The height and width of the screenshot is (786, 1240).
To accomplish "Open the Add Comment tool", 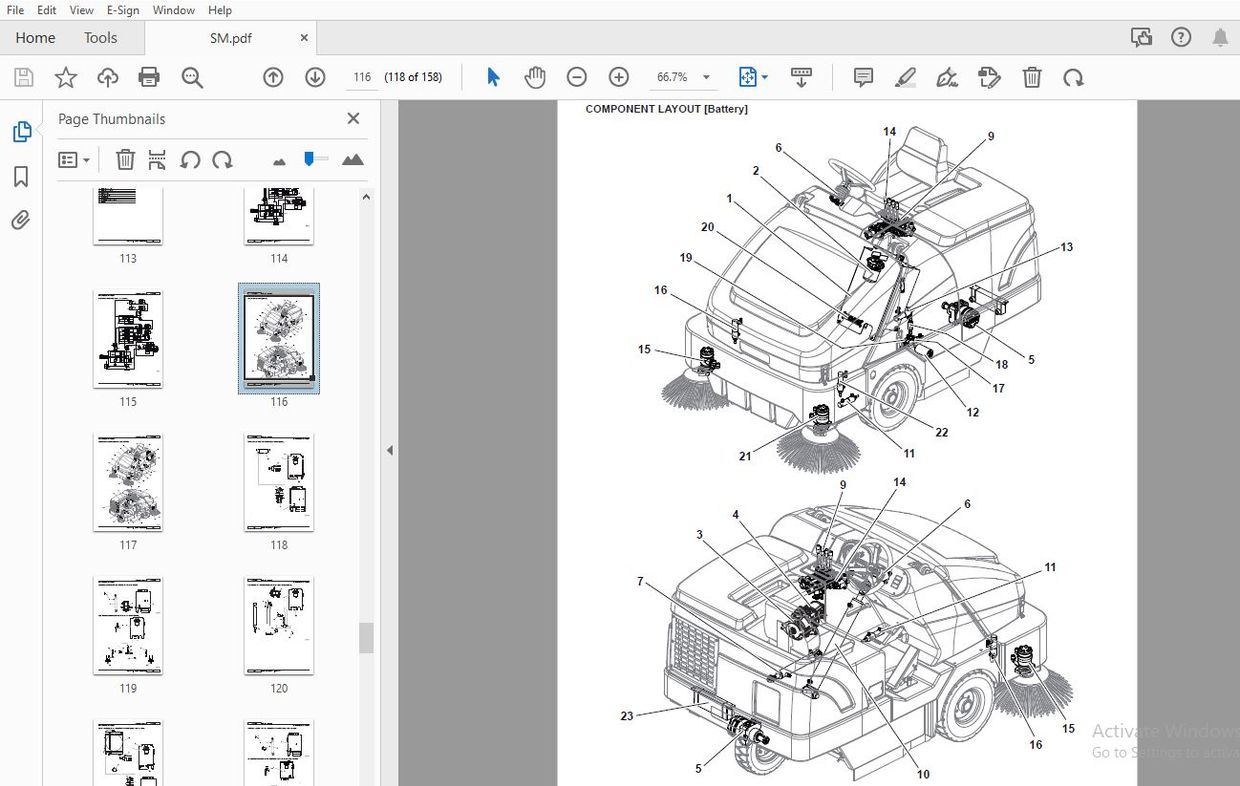I will [862, 77].
